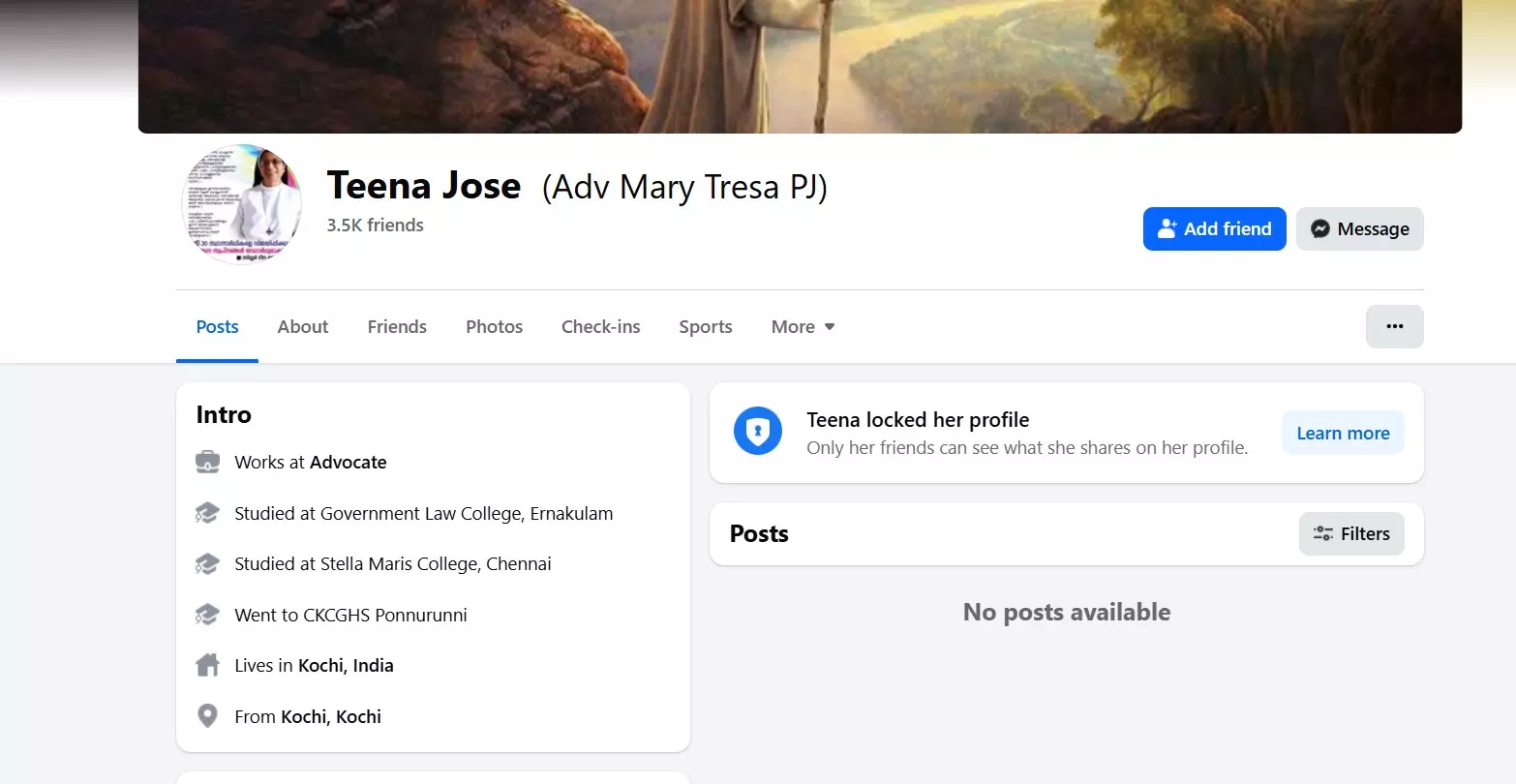Go to the Photos tab
The width and height of the screenshot is (1516, 784).
click(x=494, y=327)
